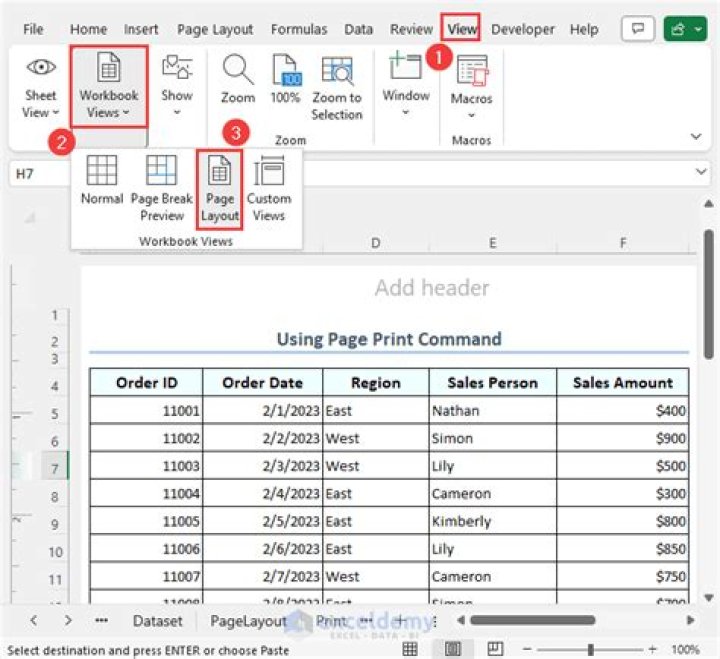
Task: Zoom in with the plus button
Action: [x=652, y=649]
